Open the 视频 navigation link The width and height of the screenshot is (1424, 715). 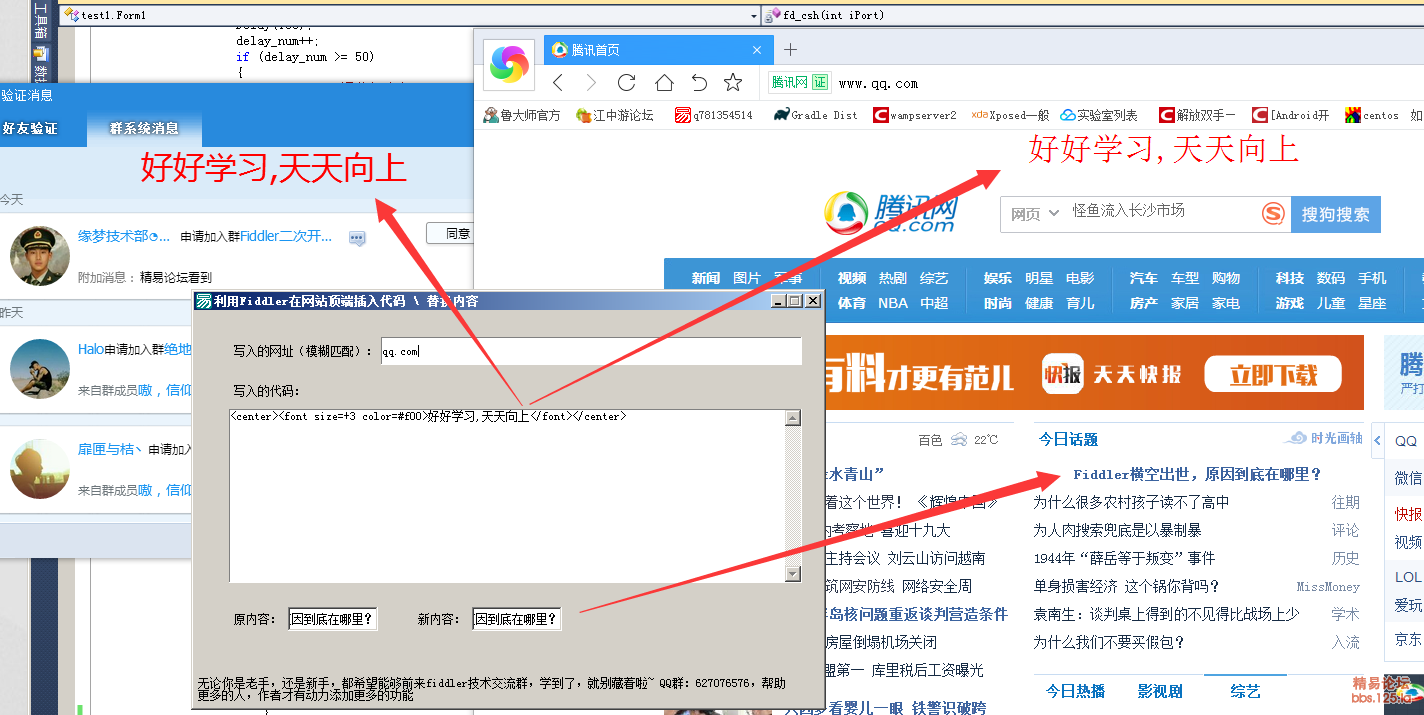852,278
